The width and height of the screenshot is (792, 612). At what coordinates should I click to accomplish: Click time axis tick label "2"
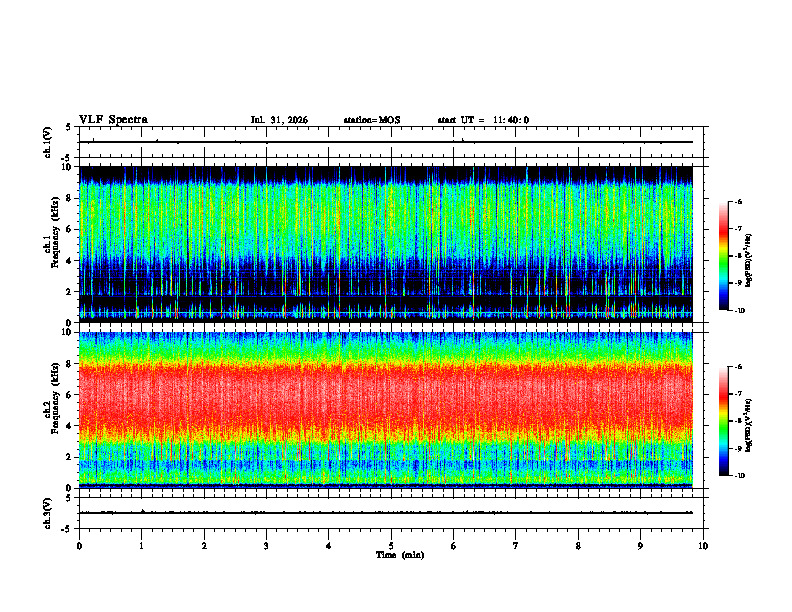click(x=204, y=546)
